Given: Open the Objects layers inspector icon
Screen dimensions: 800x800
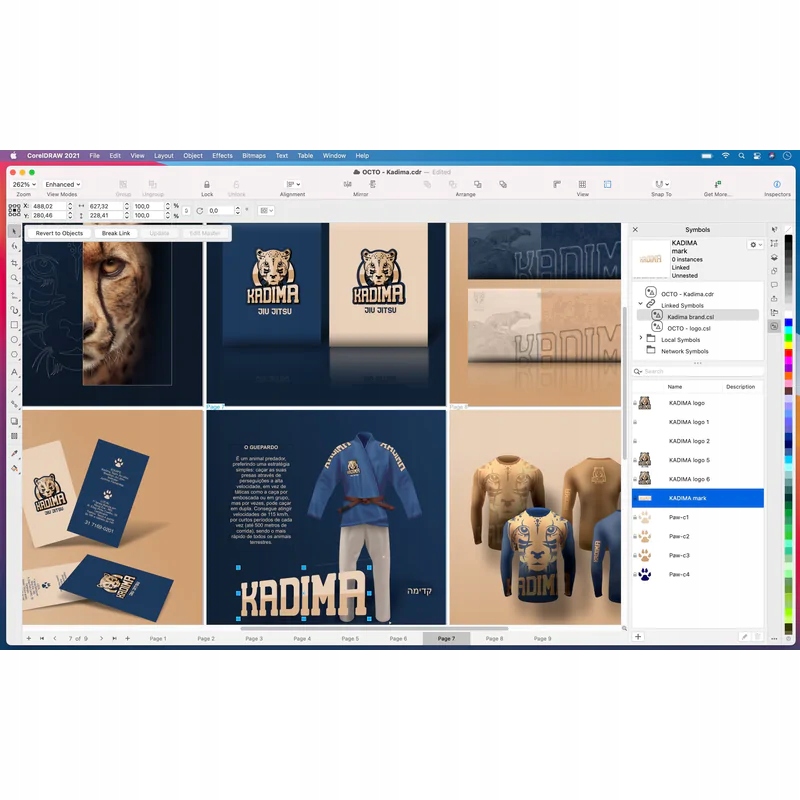Looking at the screenshot, I should (x=774, y=257).
